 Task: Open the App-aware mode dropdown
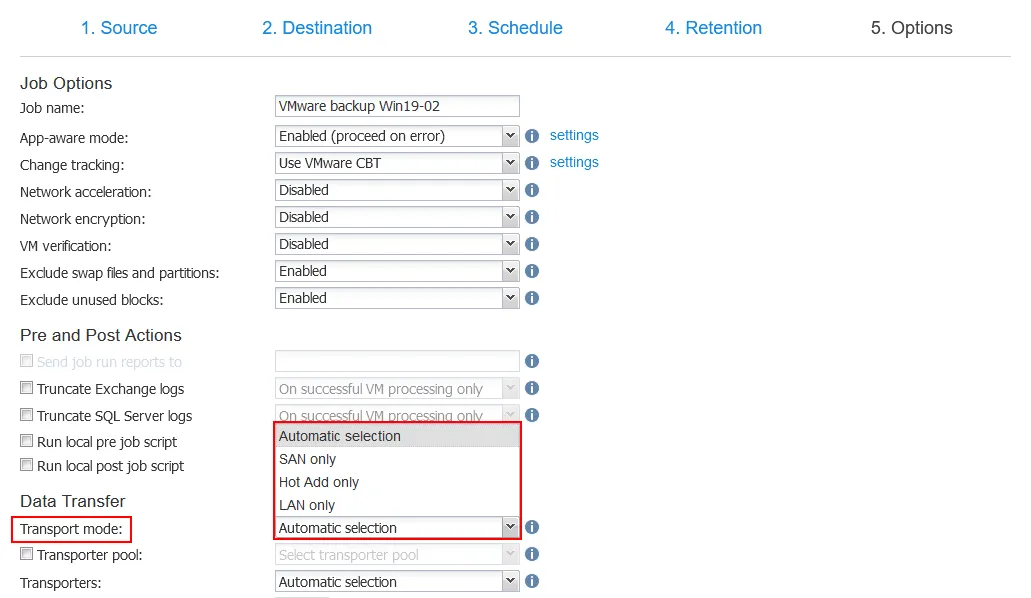point(397,136)
